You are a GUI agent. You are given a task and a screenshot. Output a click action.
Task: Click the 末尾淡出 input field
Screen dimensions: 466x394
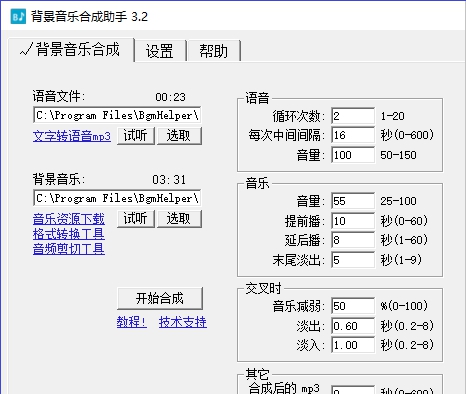(x=353, y=260)
